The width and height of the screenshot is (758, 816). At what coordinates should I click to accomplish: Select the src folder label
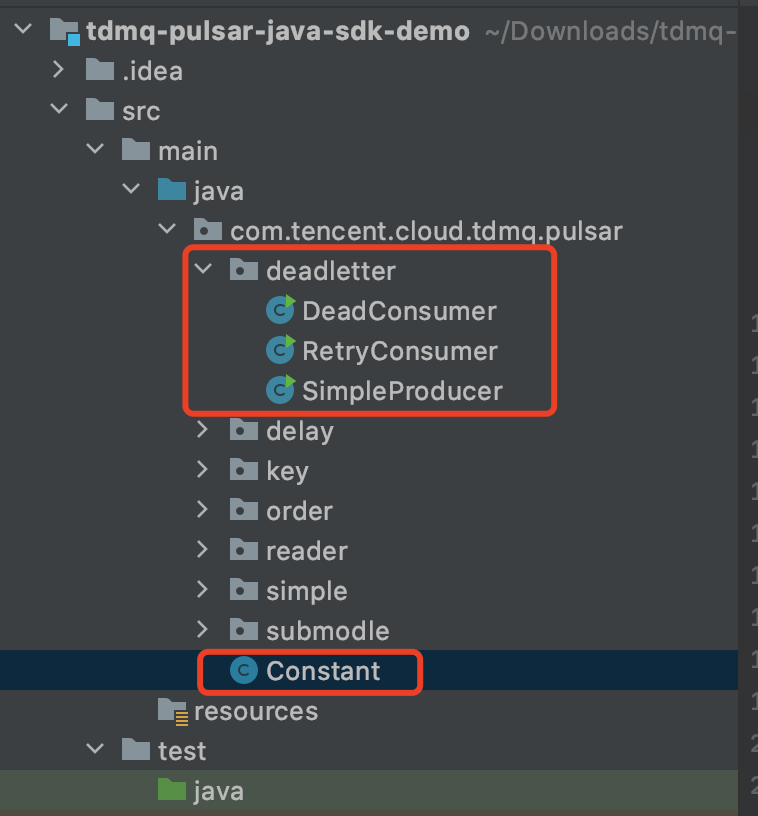click(141, 111)
